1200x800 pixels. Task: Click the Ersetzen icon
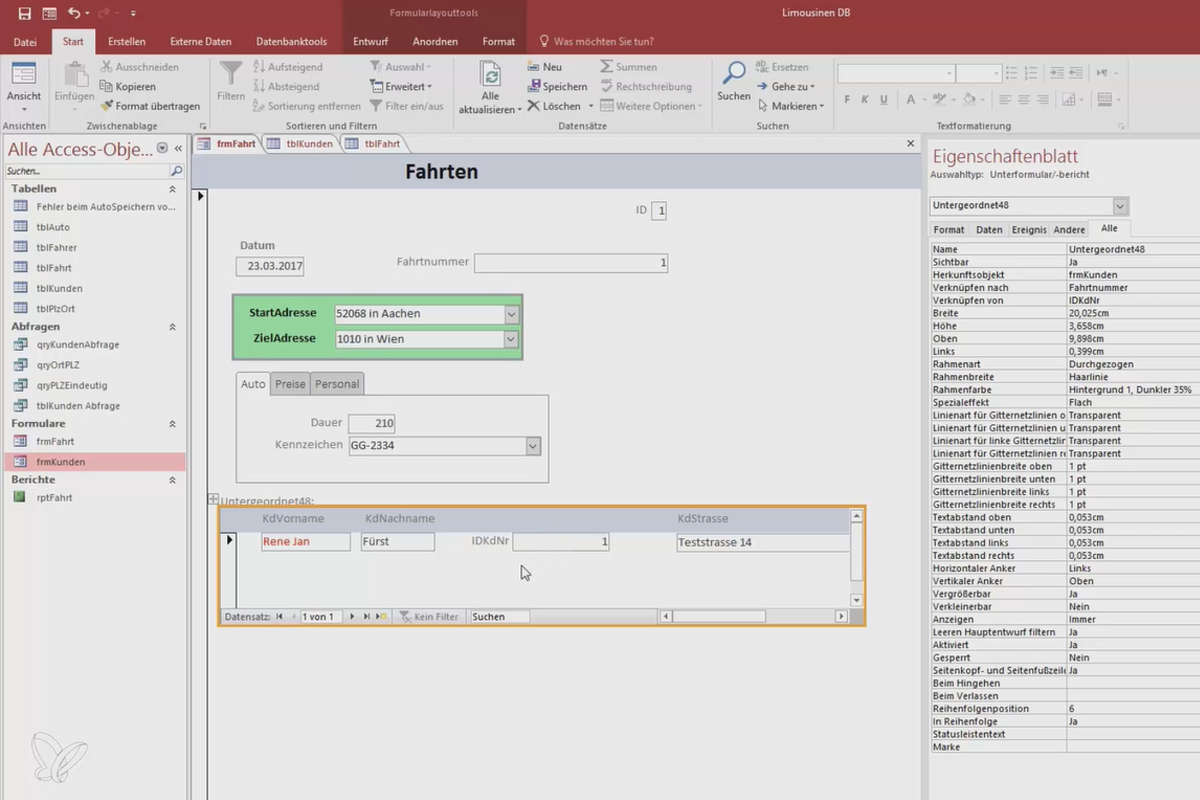761,67
